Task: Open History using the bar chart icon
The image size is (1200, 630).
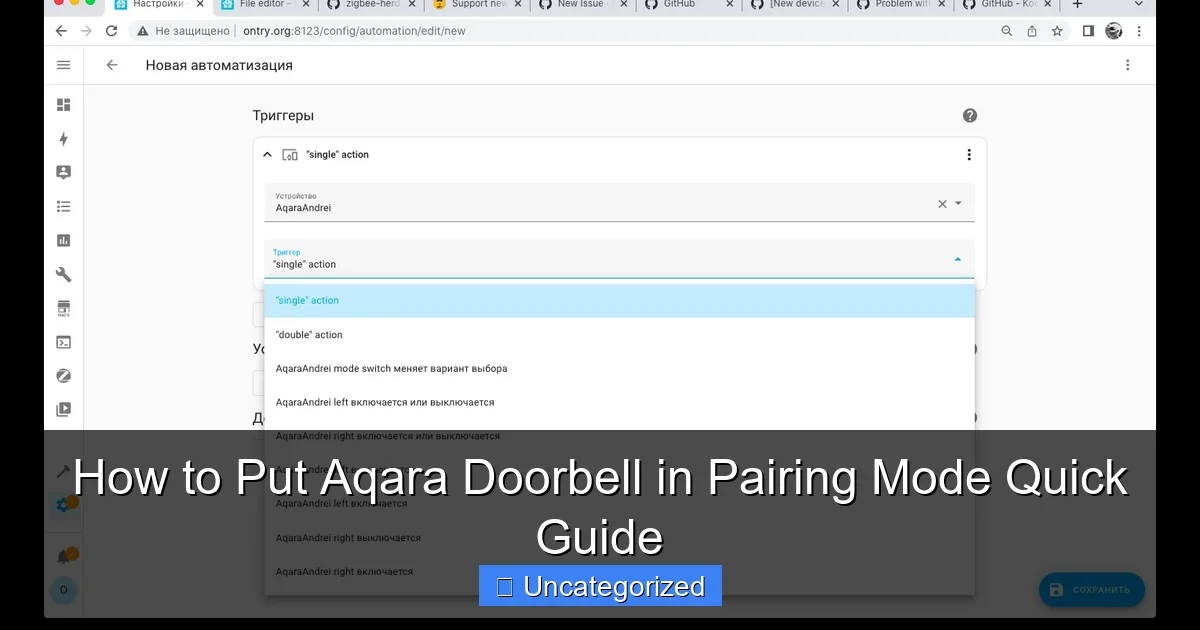Action: (63, 240)
